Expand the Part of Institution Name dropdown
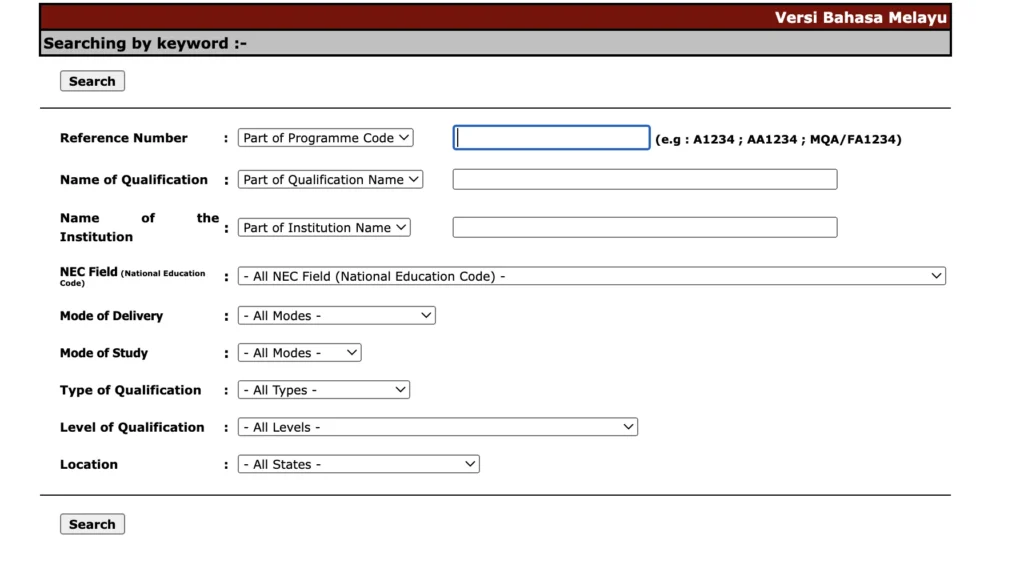 click(x=324, y=228)
